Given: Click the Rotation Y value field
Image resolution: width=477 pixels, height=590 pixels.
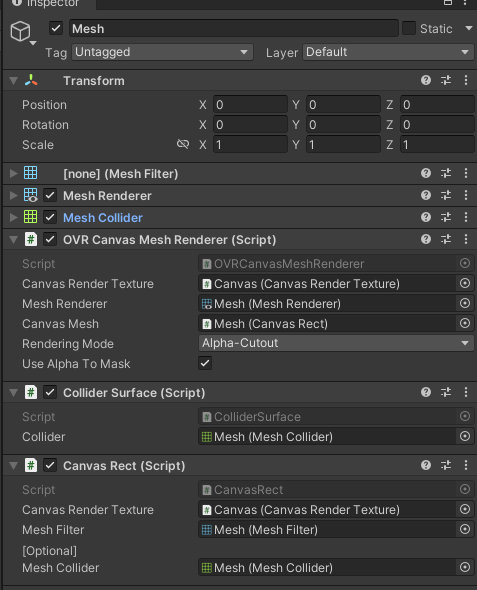Looking at the screenshot, I should [x=343, y=125].
